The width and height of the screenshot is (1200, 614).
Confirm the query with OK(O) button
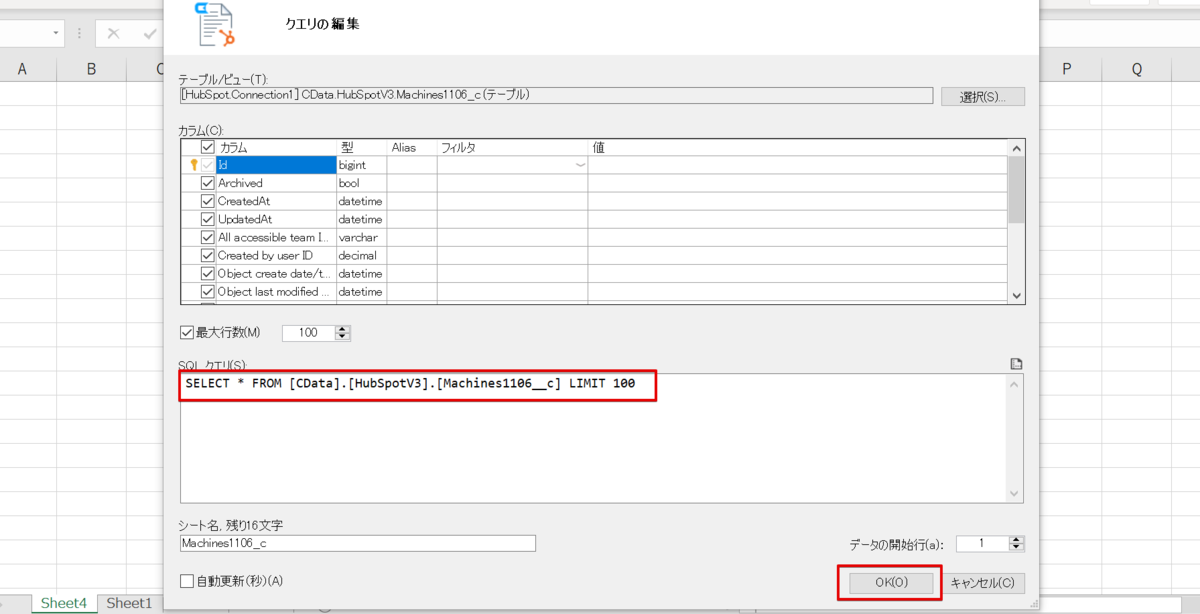(x=891, y=582)
